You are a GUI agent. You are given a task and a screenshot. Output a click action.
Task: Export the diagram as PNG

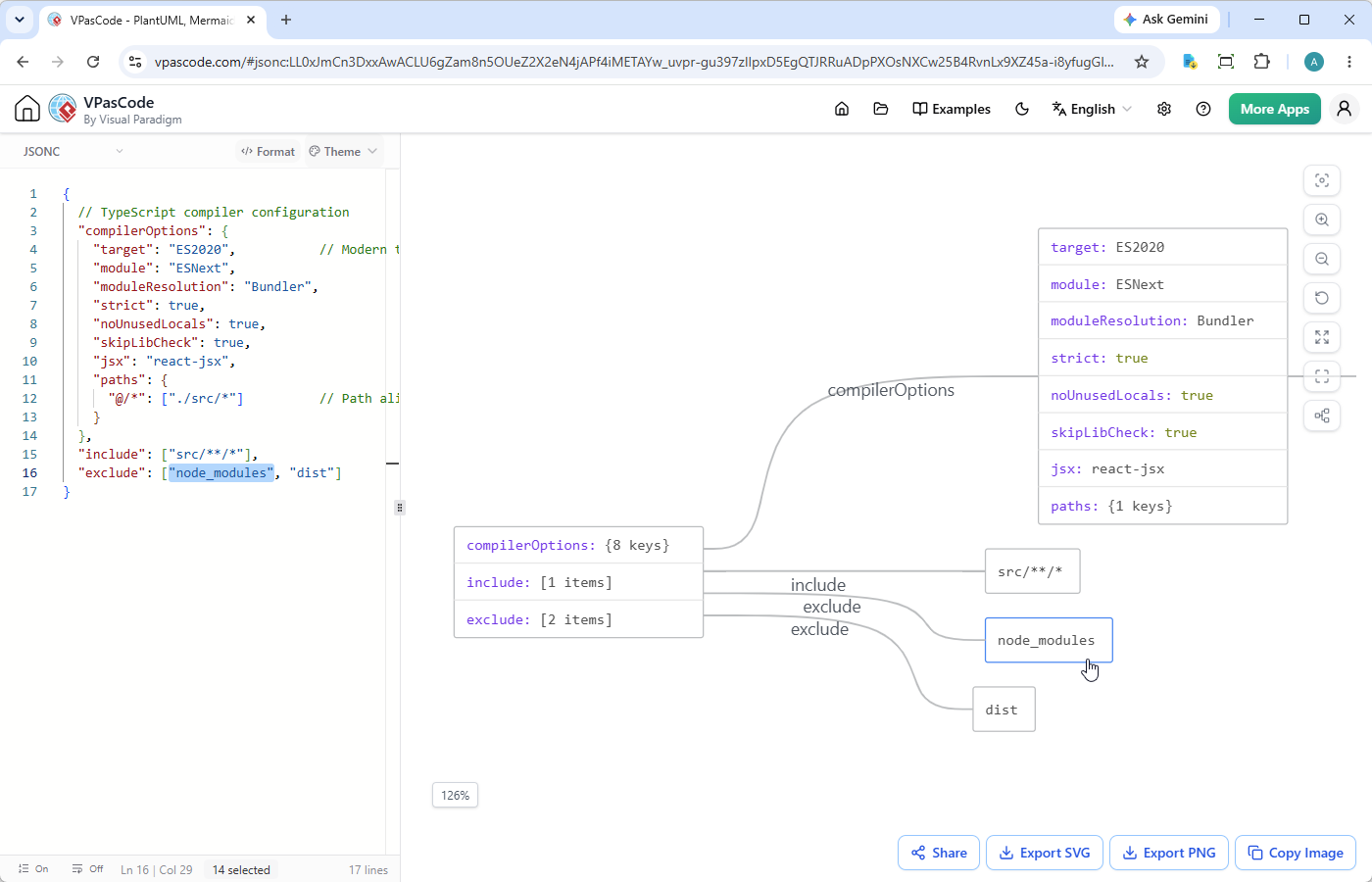pos(1169,853)
